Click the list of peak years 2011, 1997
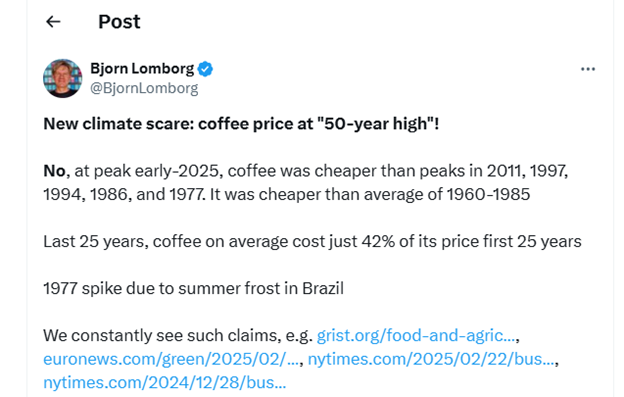Image resolution: width=624 pixels, height=397 pixels. [305, 183]
